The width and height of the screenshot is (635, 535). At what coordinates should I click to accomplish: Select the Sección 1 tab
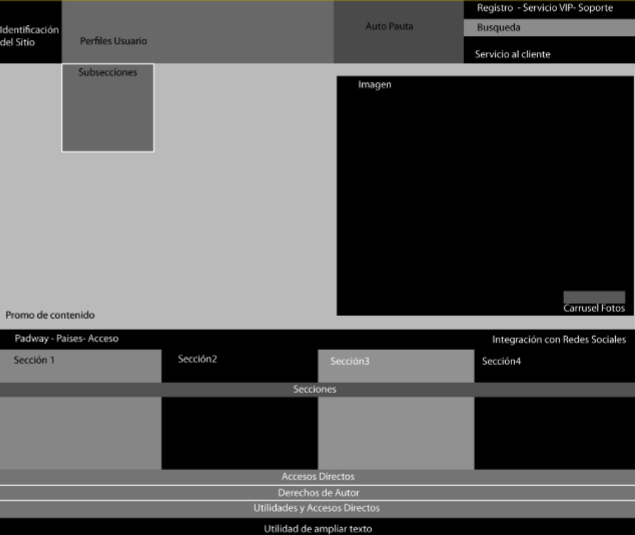[x=81, y=366]
